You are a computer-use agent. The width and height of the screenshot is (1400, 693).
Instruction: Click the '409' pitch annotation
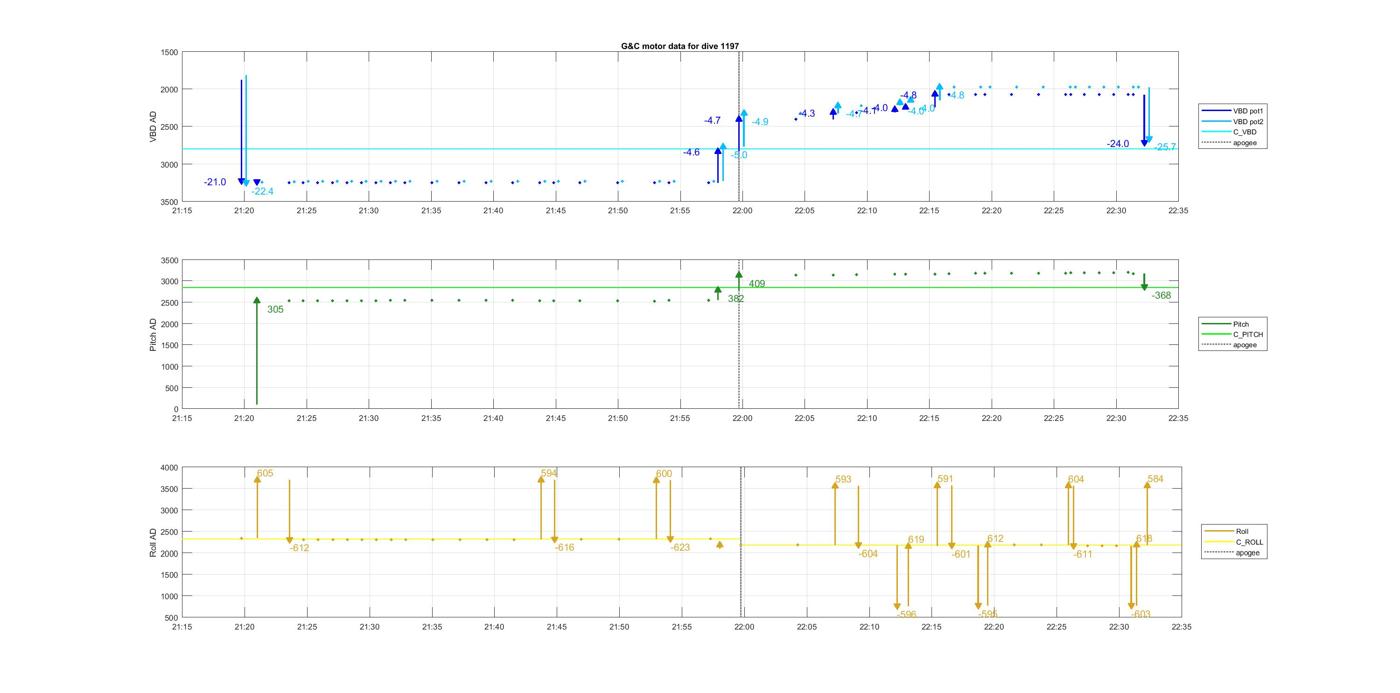click(757, 284)
